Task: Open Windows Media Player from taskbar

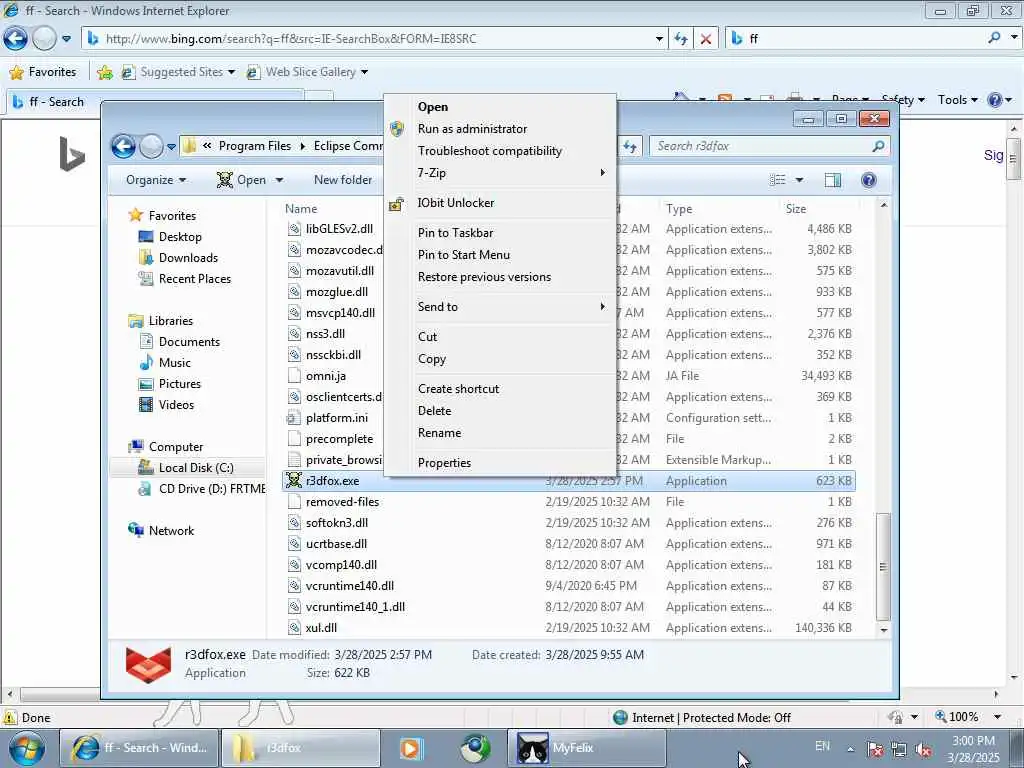Action: [x=411, y=748]
